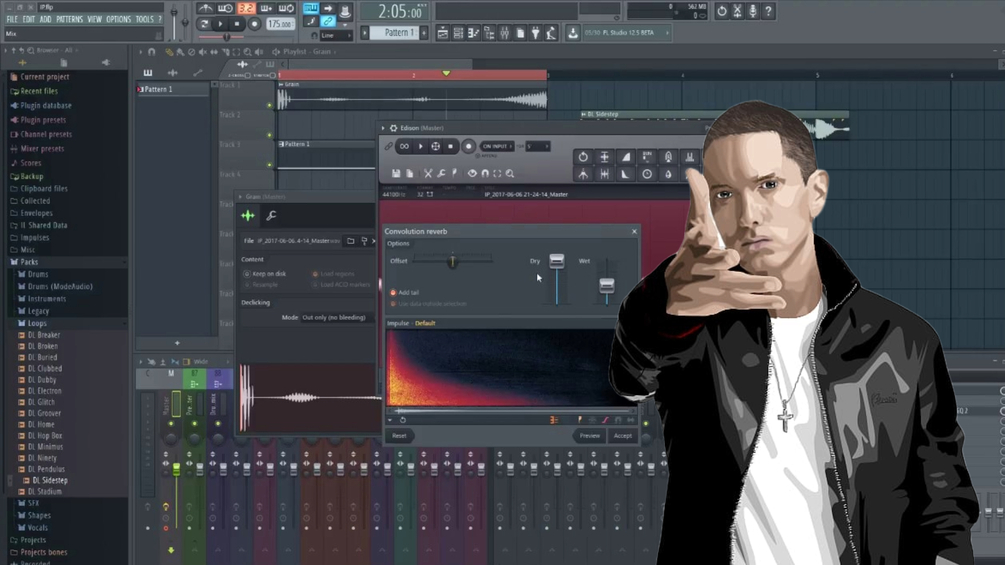The height and width of the screenshot is (565, 1005).
Task: Click the main transport play button
Action: pyautogui.click(x=220, y=24)
